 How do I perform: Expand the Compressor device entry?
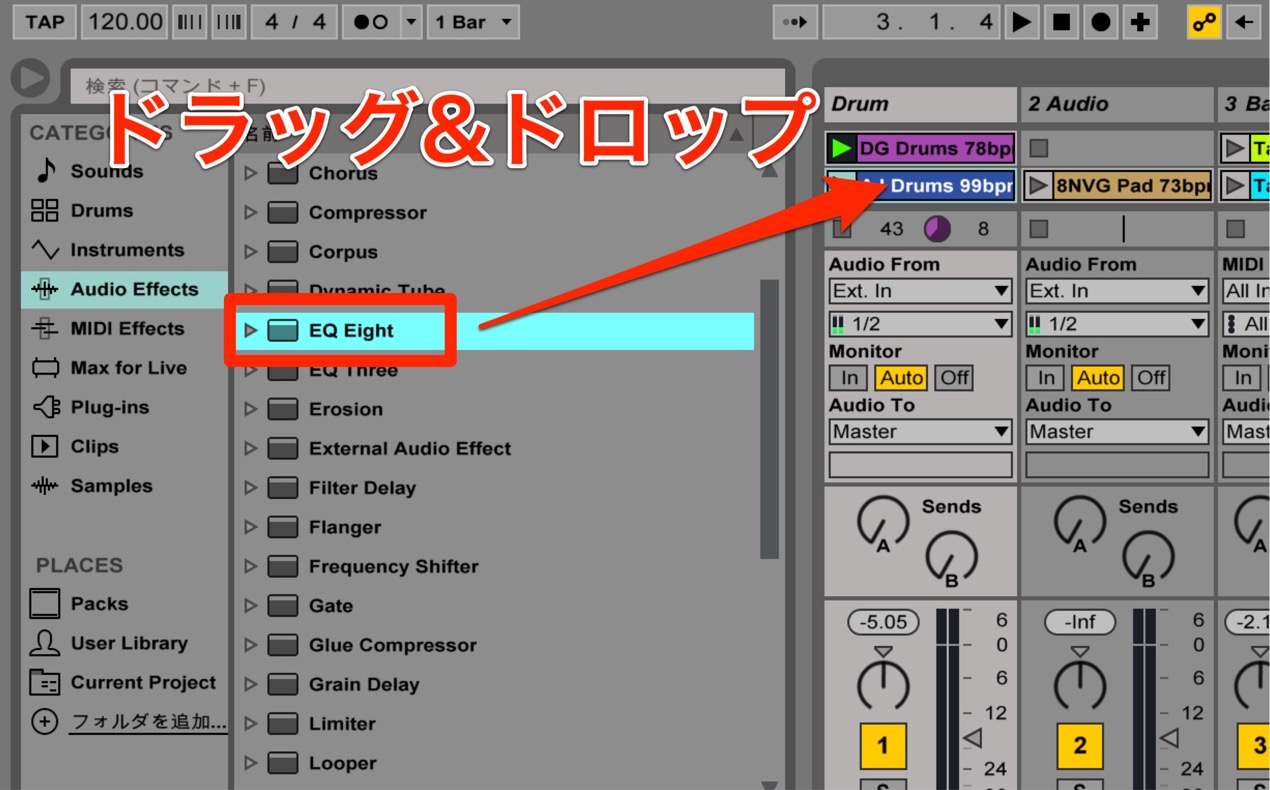(x=250, y=212)
